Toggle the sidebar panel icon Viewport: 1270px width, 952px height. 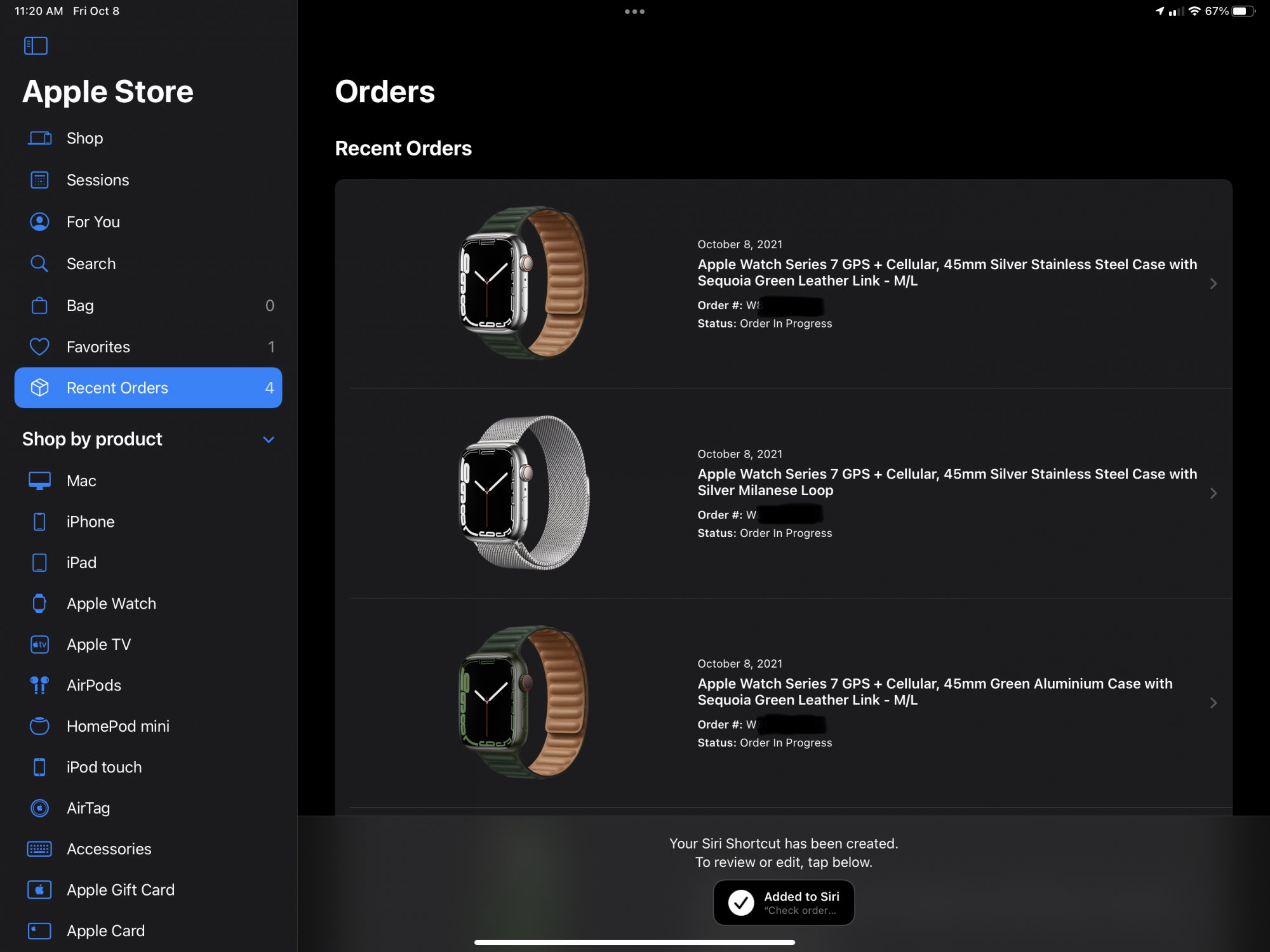click(x=36, y=46)
